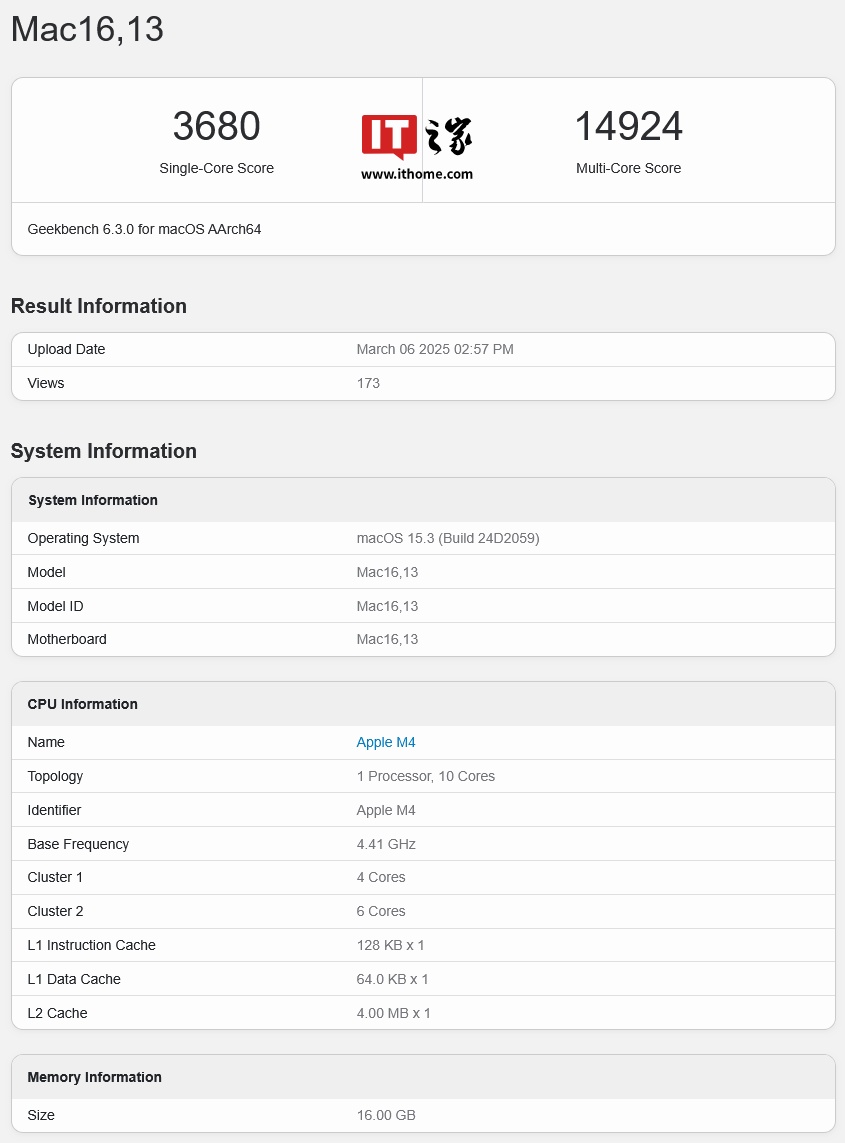Select L1 Instruction Cache 128 KB x 1

[390, 945]
